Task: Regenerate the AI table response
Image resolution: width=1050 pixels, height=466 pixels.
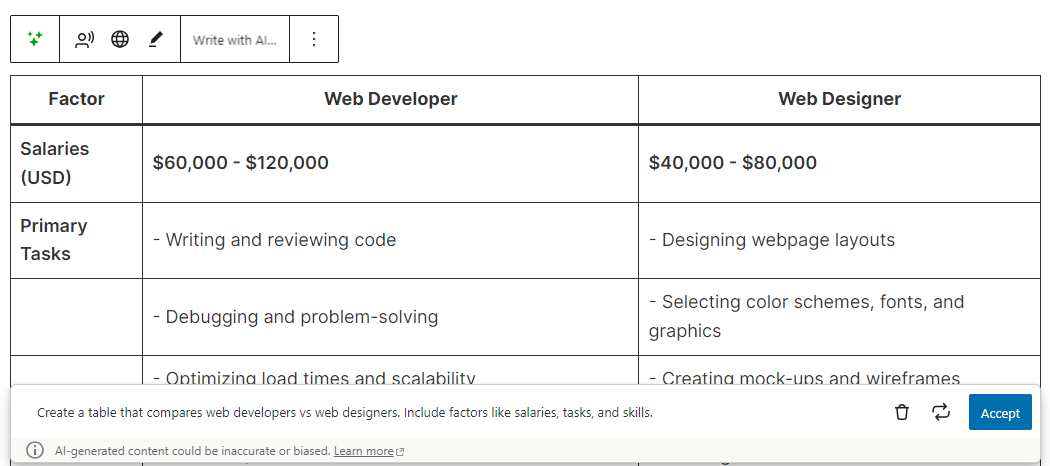Action: click(x=941, y=412)
